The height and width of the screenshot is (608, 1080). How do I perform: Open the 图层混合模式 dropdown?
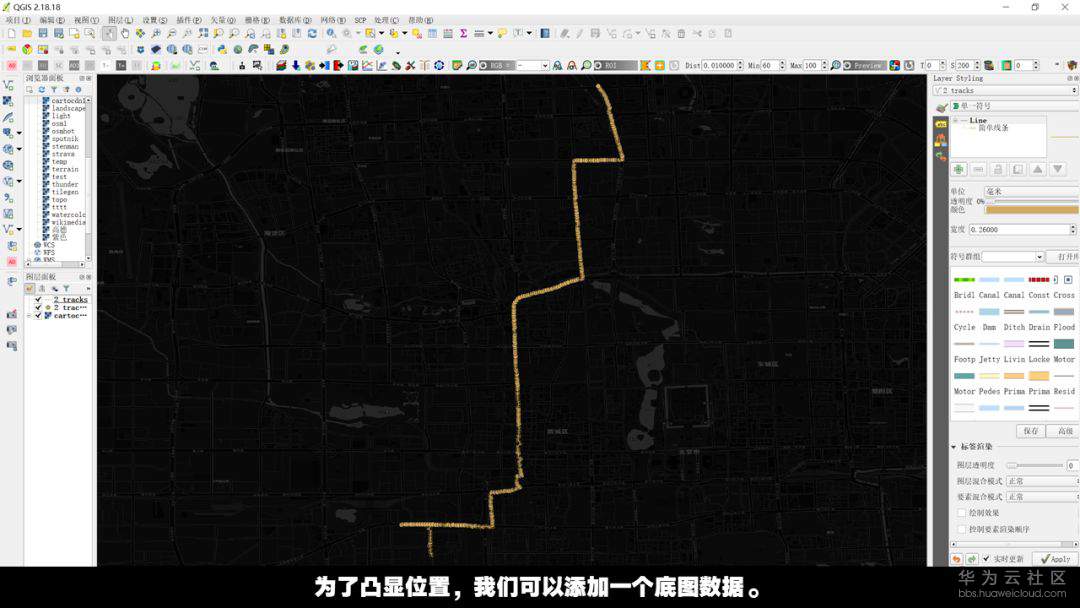click(x=1041, y=481)
